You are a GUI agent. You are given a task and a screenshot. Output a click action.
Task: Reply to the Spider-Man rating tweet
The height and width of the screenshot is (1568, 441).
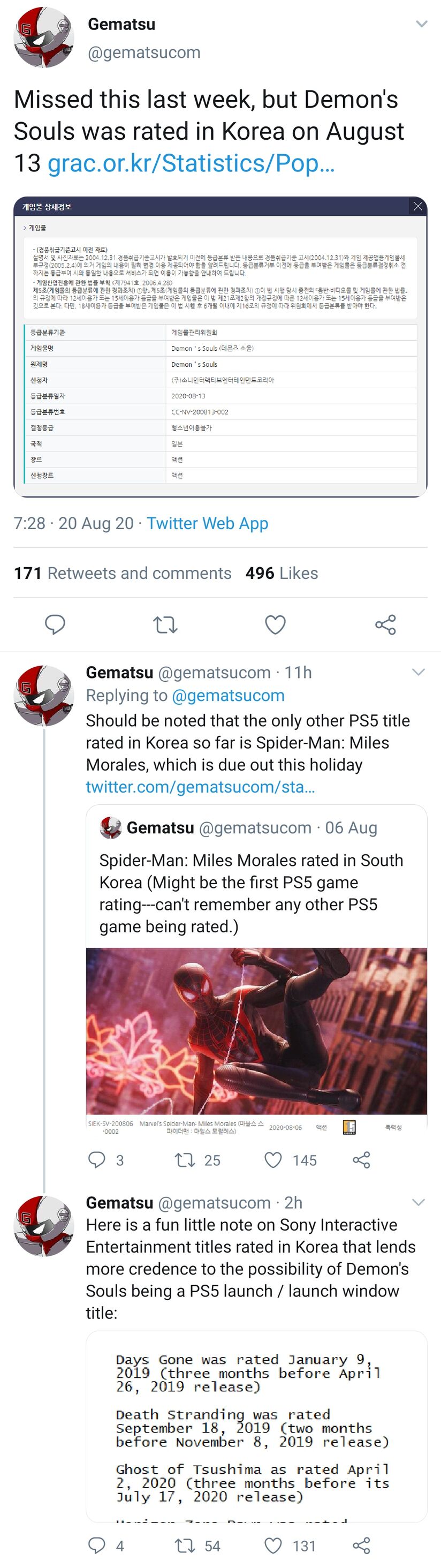coord(97,1159)
